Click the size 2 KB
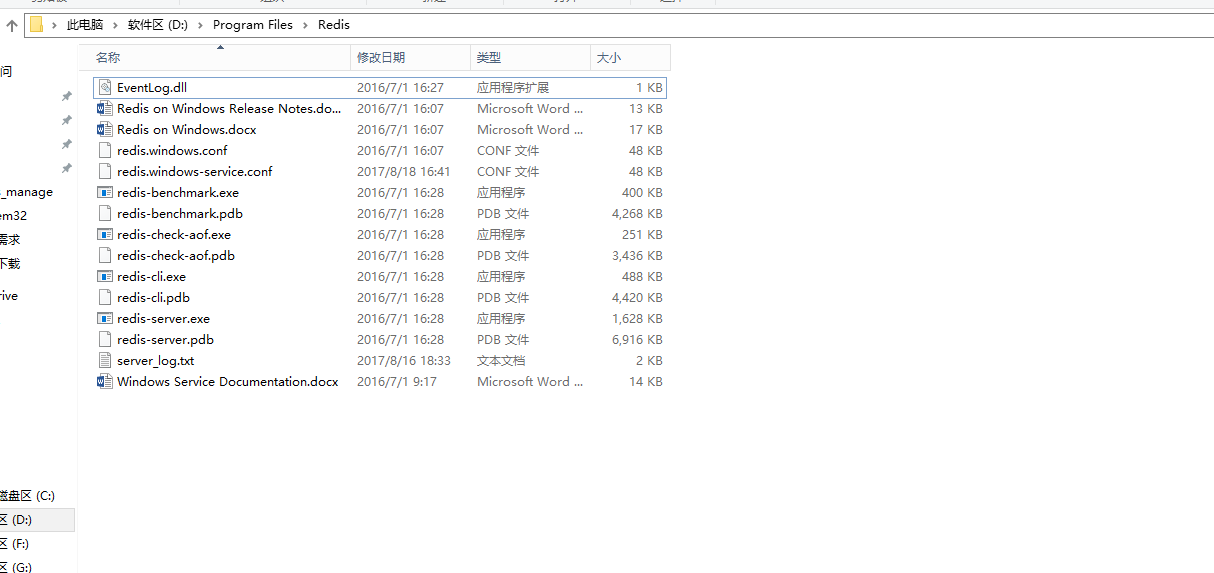1214x573 pixels. click(649, 361)
